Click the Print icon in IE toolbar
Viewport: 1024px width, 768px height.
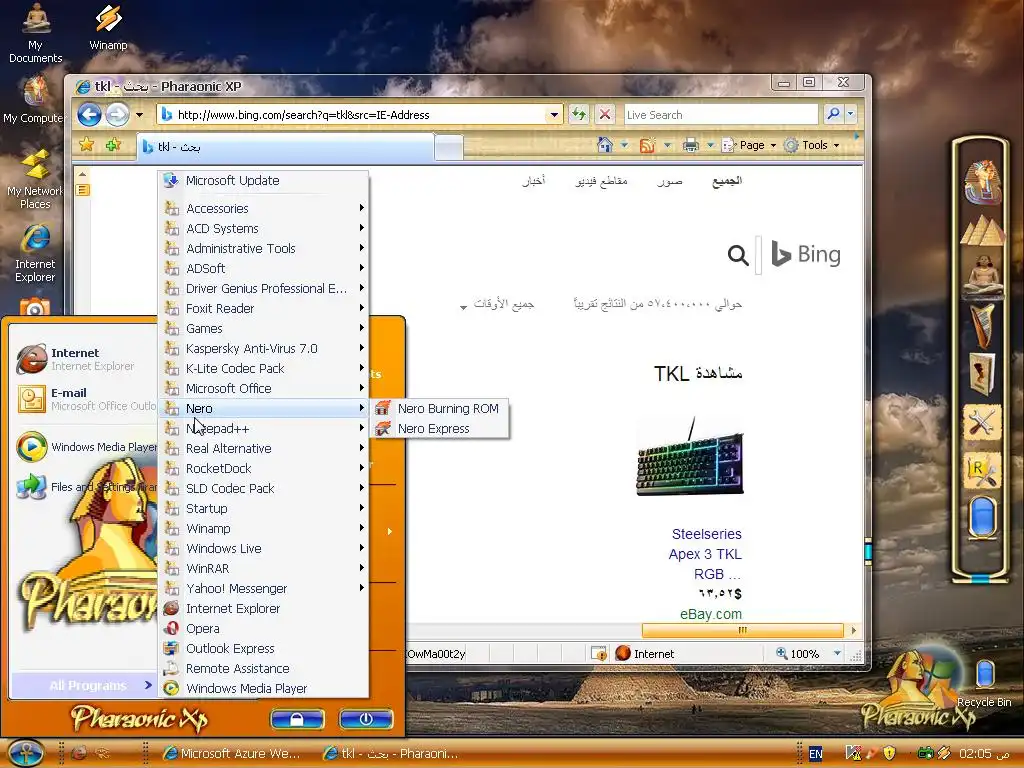click(x=690, y=145)
